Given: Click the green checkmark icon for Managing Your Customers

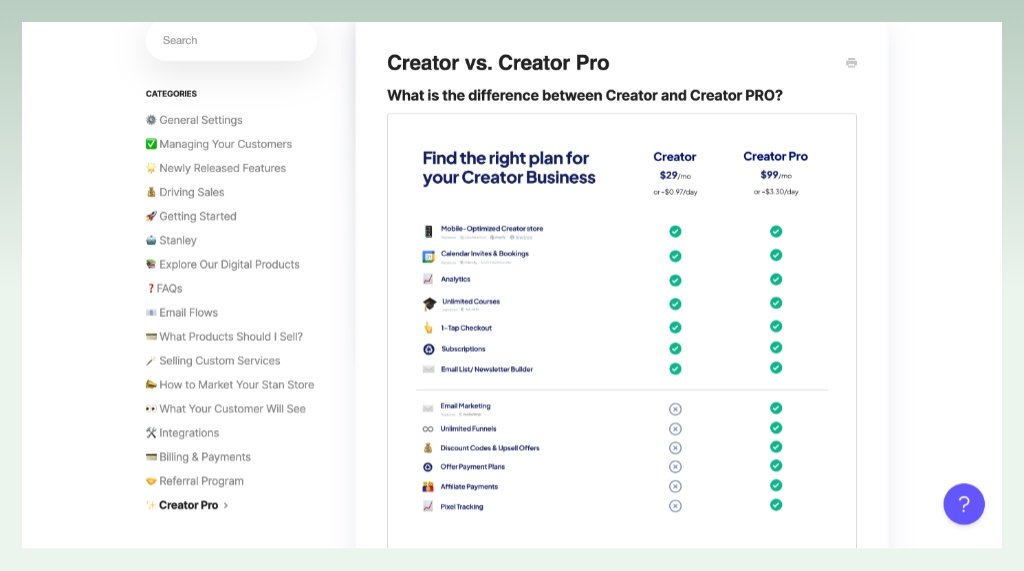Looking at the screenshot, I should [151, 144].
